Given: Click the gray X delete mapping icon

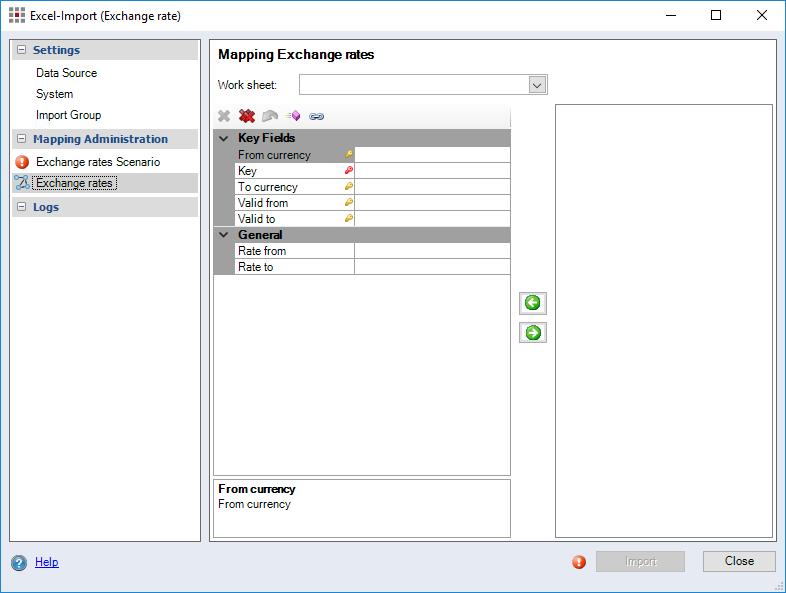Looking at the screenshot, I should [224, 117].
